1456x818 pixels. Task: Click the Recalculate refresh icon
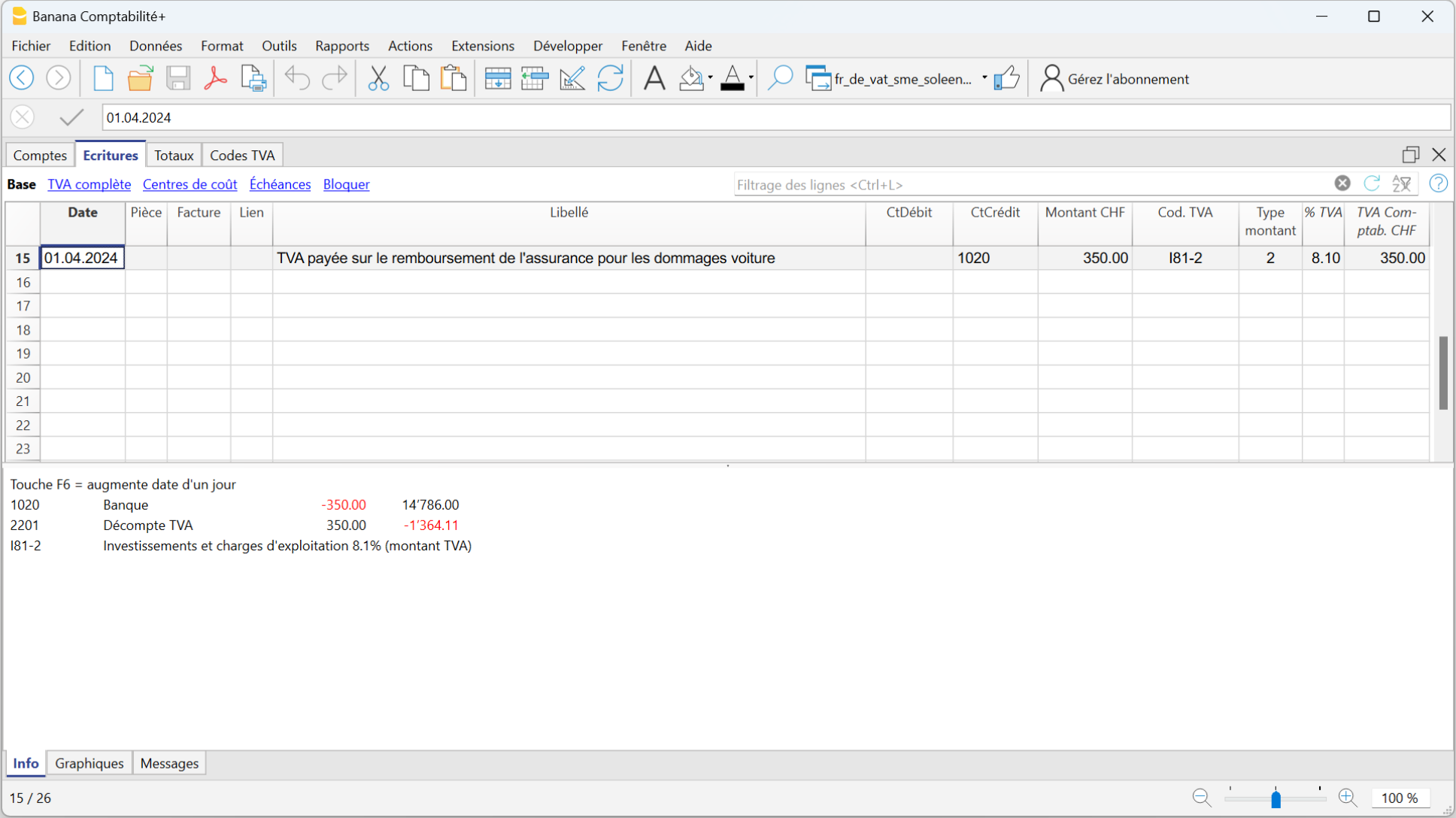click(610, 78)
